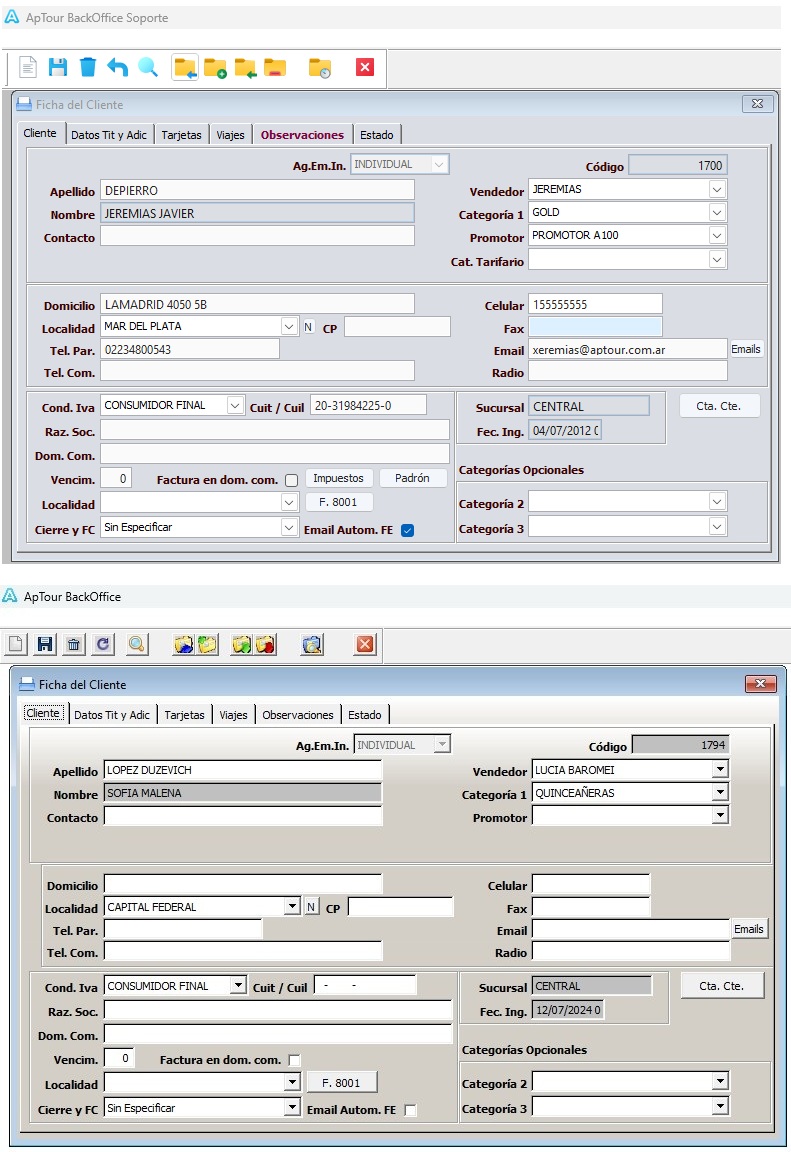This screenshot has height=1152, width=791.
Task: Open the Tarjetas tab in top window
Action: click(x=181, y=135)
